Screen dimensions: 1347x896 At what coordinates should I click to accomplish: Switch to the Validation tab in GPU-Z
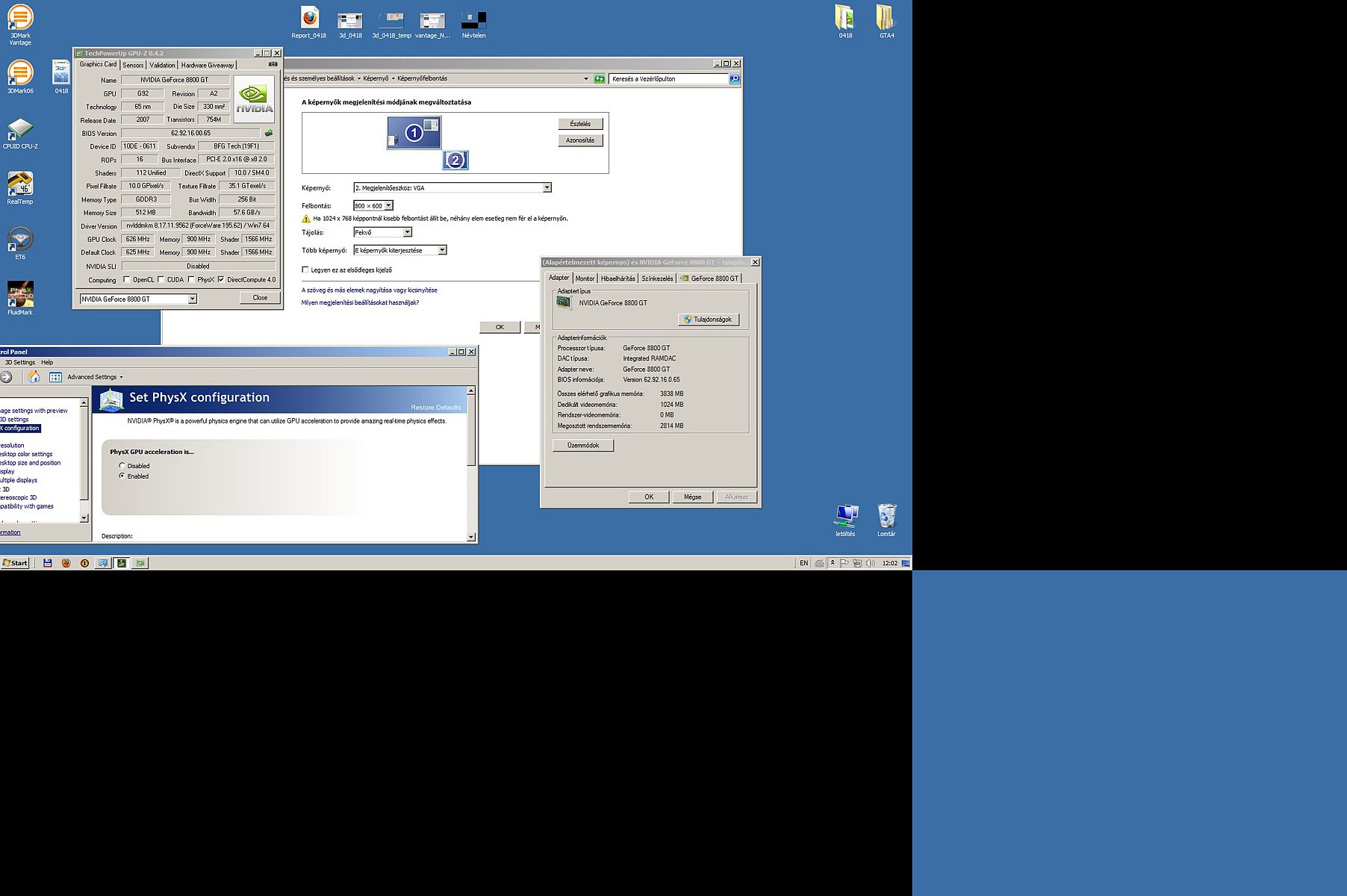tap(162, 65)
